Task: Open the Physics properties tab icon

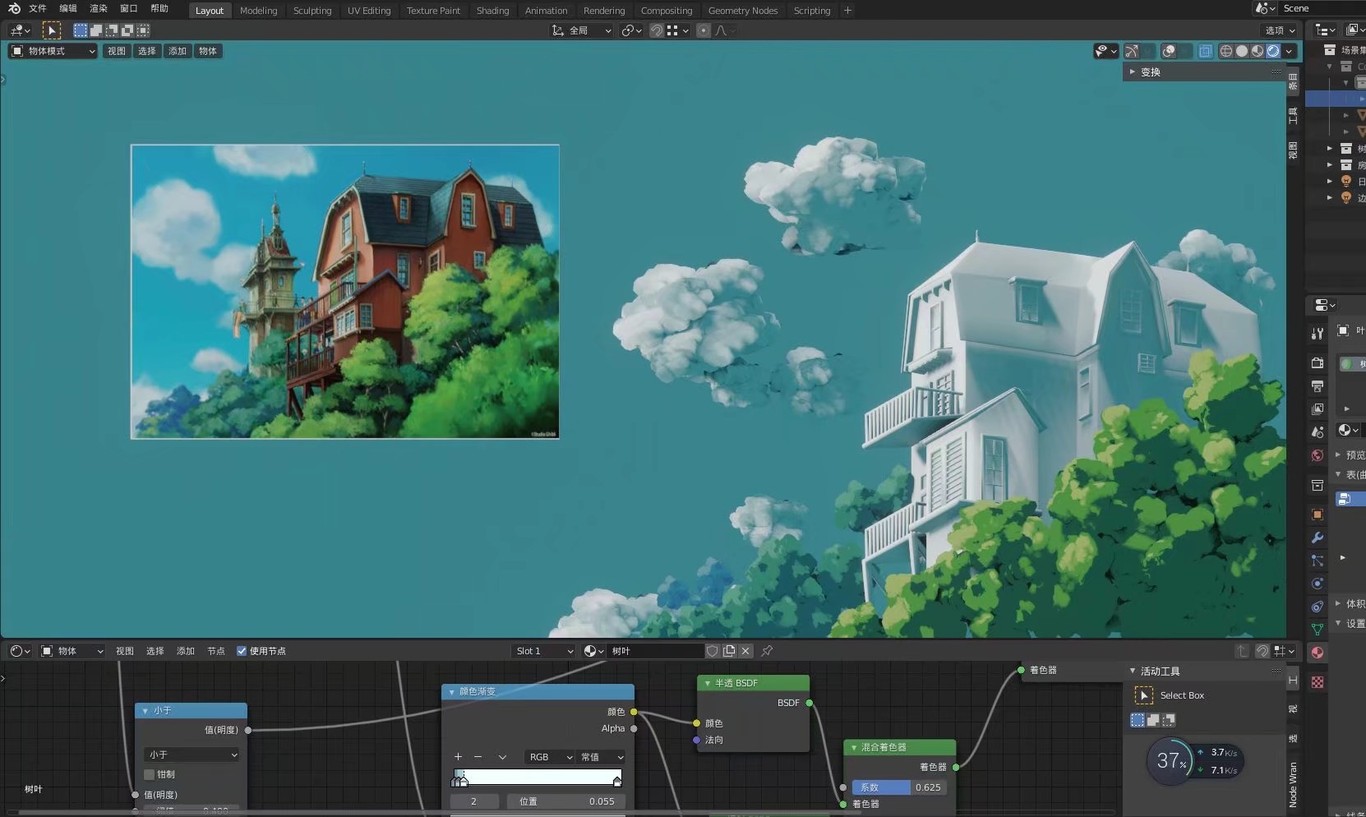Action: [1317, 584]
